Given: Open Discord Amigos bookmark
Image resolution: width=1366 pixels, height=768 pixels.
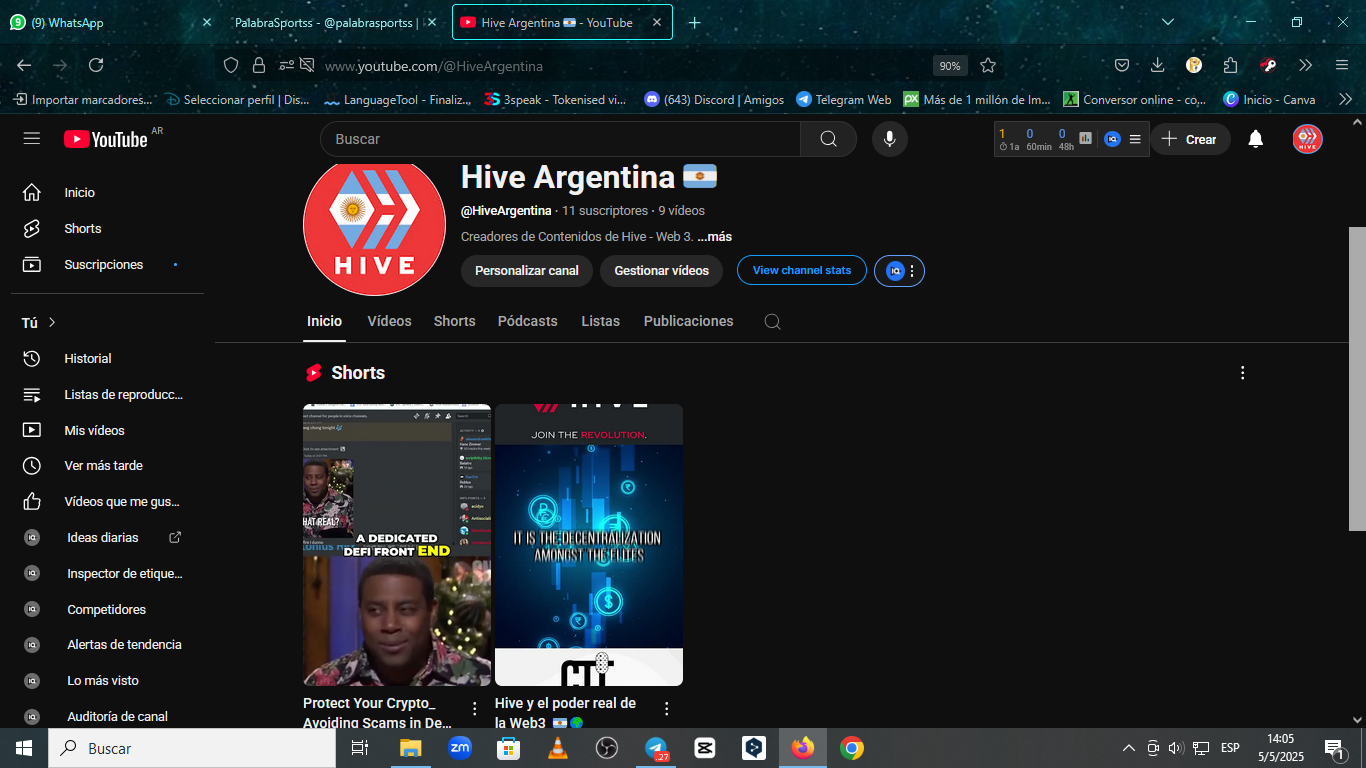Looking at the screenshot, I should point(714,99).
